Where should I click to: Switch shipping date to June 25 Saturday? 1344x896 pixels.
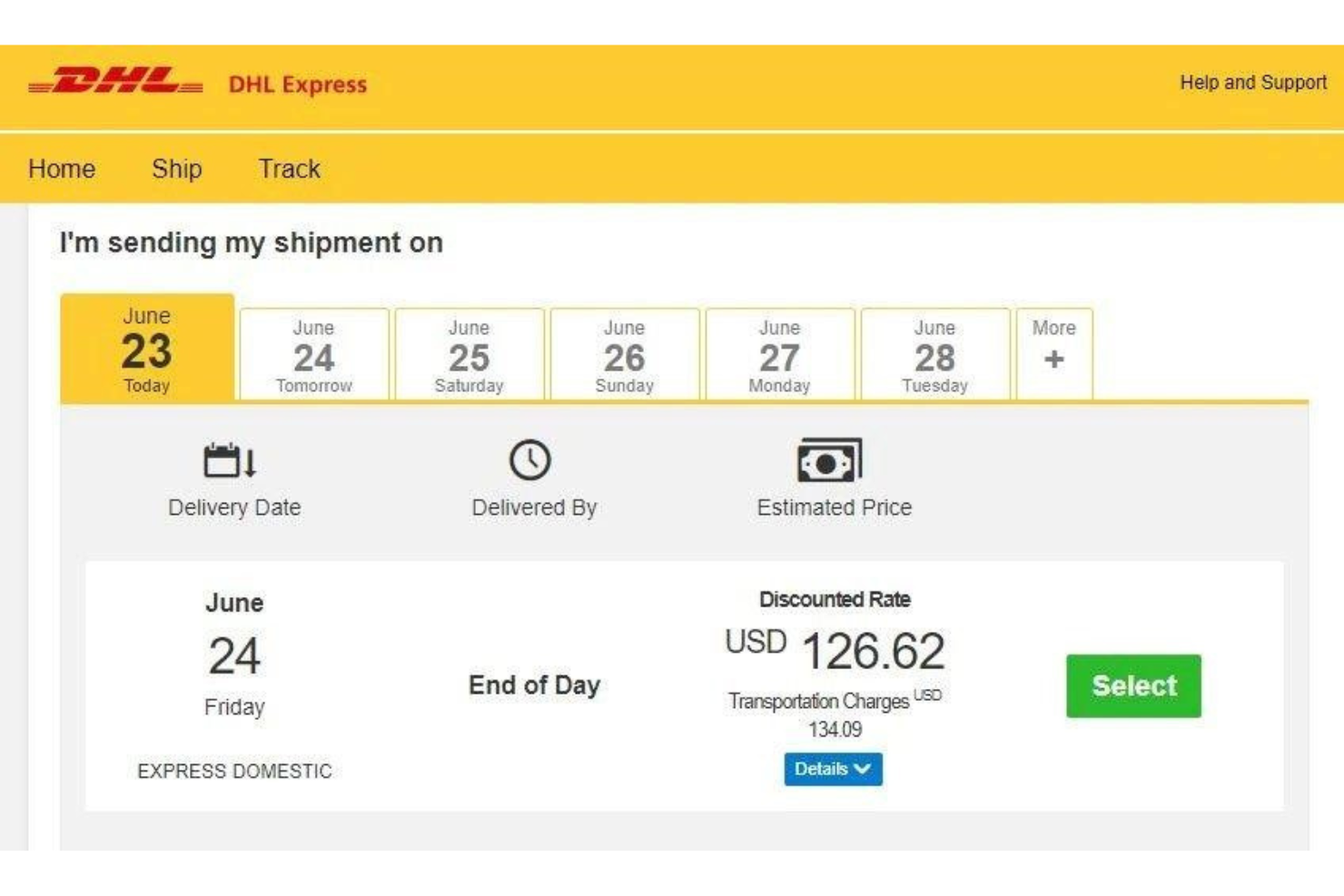click(x=470, y=354)
